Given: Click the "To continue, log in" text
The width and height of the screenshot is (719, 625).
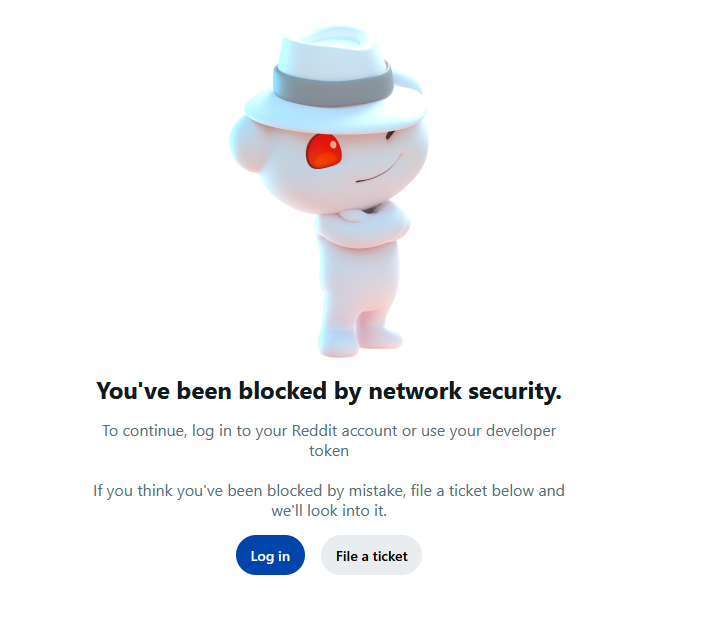Looking at the screenshot, I should pos(184,431).
